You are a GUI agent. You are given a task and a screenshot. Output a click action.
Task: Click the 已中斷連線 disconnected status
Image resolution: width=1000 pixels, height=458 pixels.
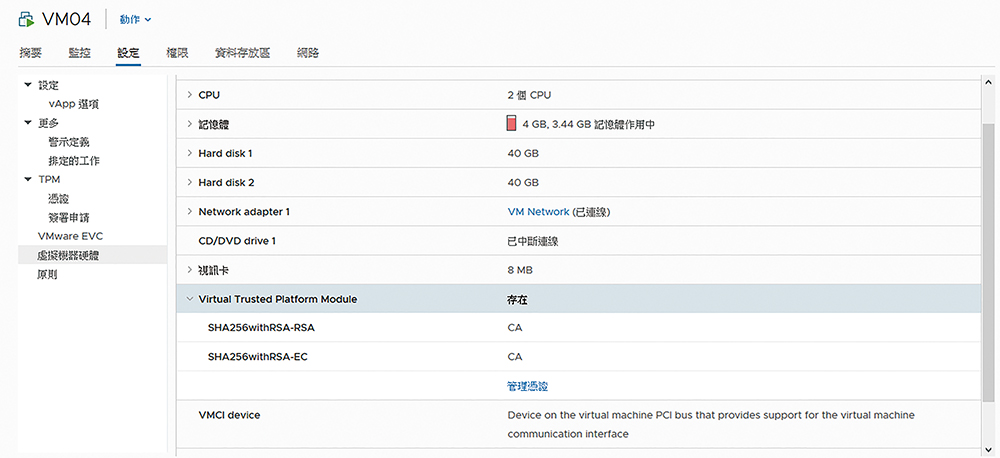coord(534,241)
